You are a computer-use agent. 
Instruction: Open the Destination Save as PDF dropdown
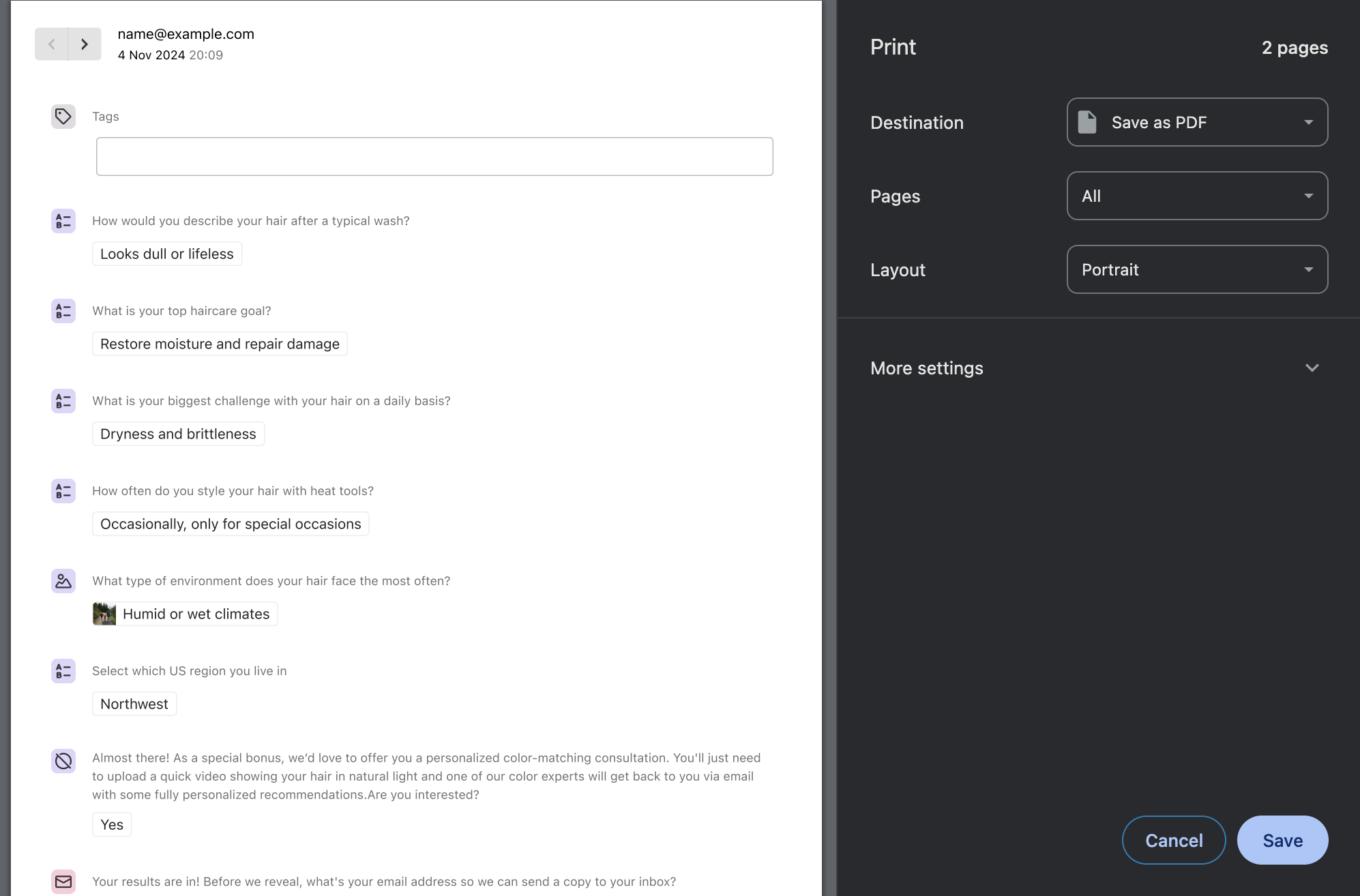pos(1197,122)
